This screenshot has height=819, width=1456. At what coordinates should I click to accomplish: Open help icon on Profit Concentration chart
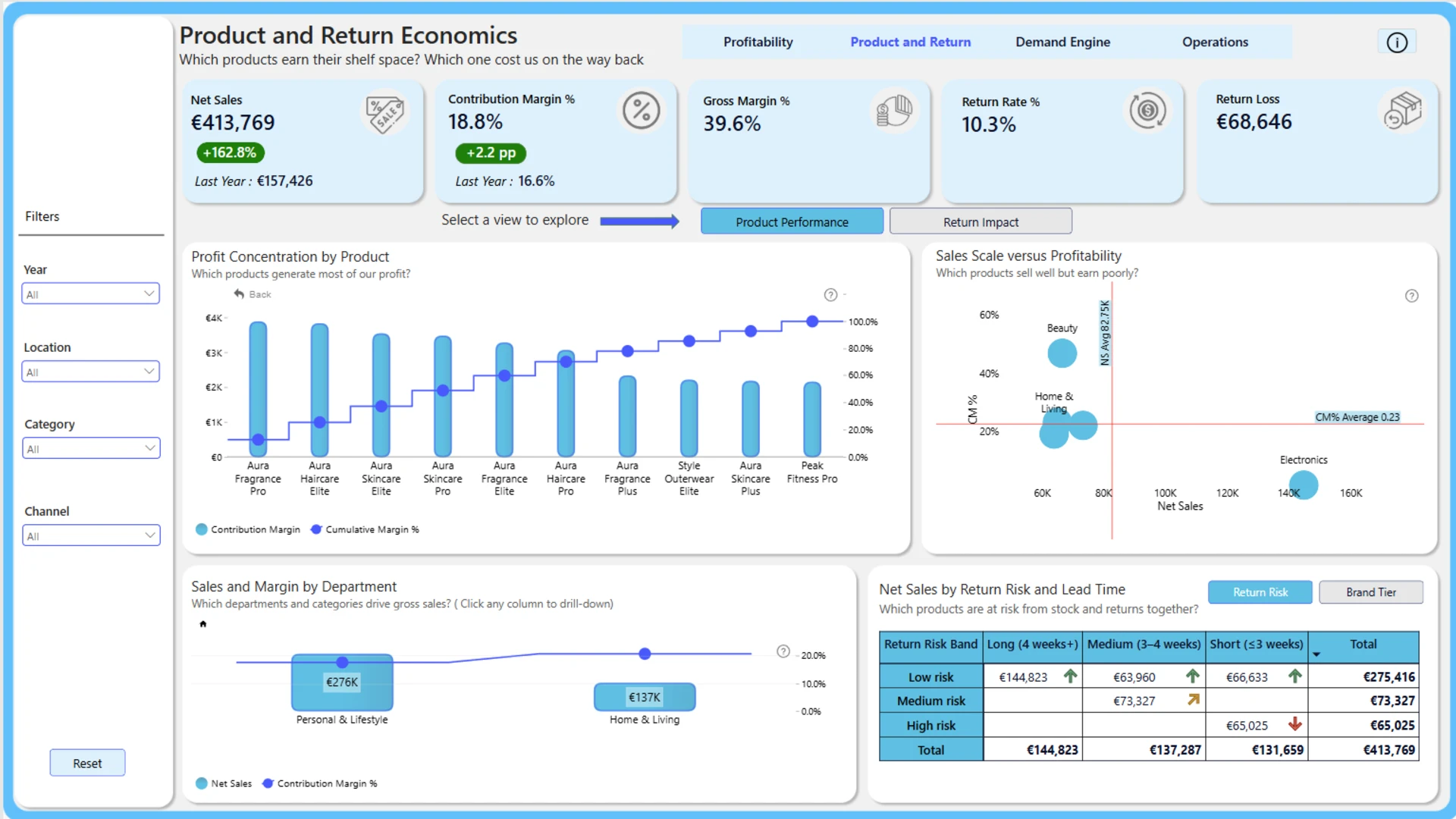[x=831, y=295]
